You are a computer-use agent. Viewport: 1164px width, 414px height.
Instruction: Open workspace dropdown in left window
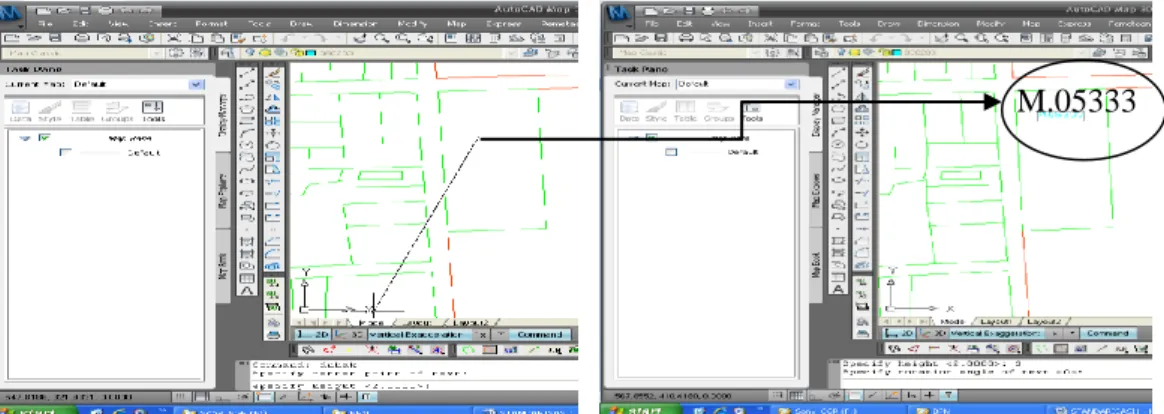[x=157, y=53]
